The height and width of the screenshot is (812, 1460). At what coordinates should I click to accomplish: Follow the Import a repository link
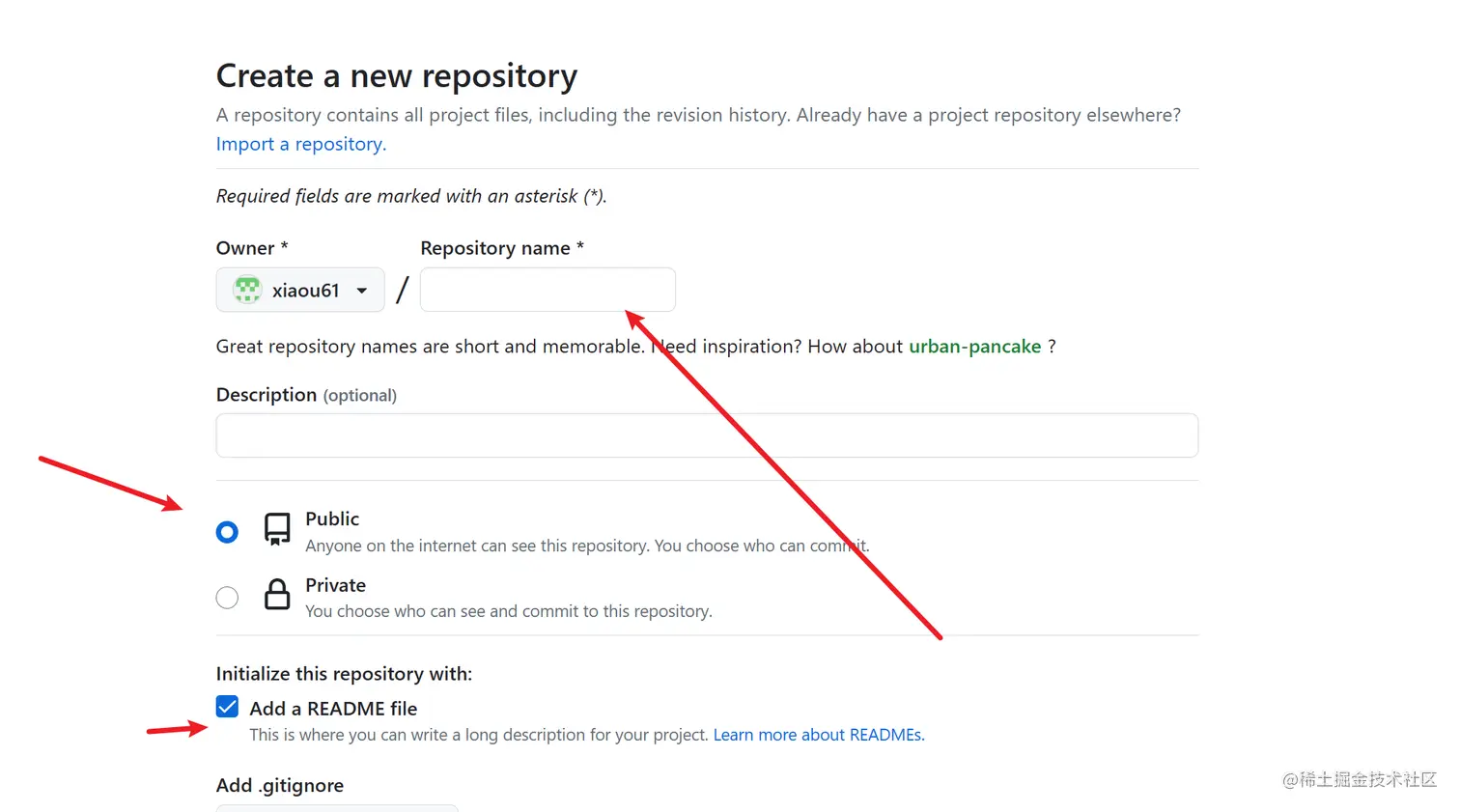[x=300, y=144]
